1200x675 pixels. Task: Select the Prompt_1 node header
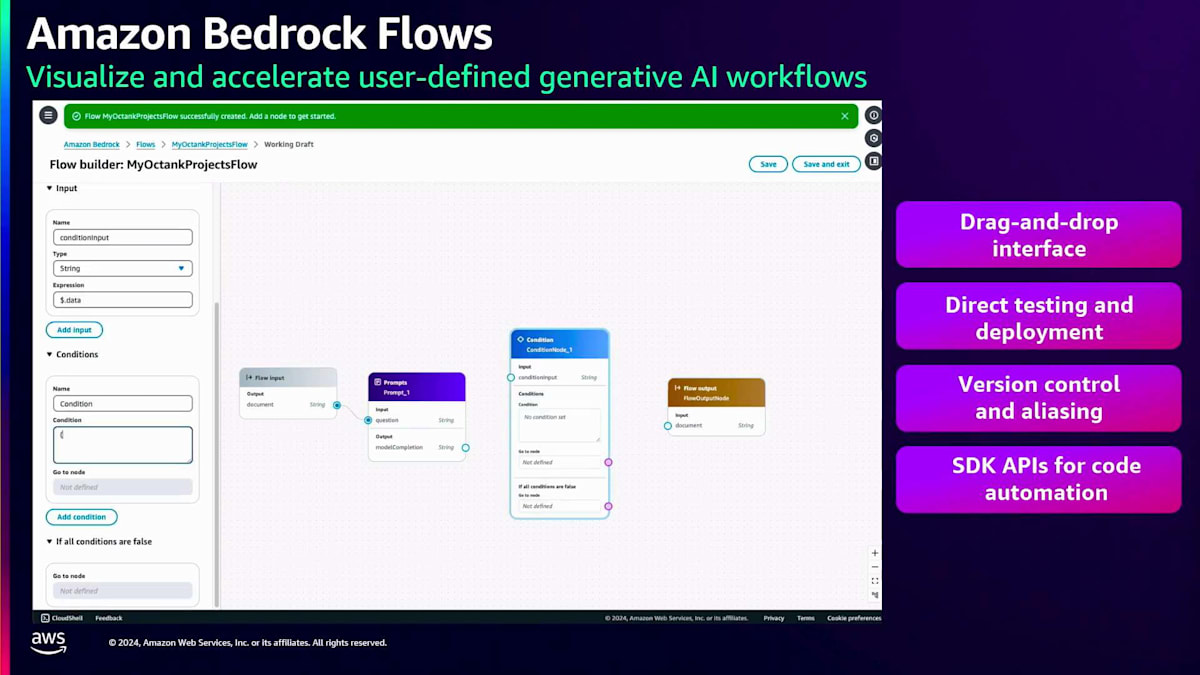(x=416, y=387)
